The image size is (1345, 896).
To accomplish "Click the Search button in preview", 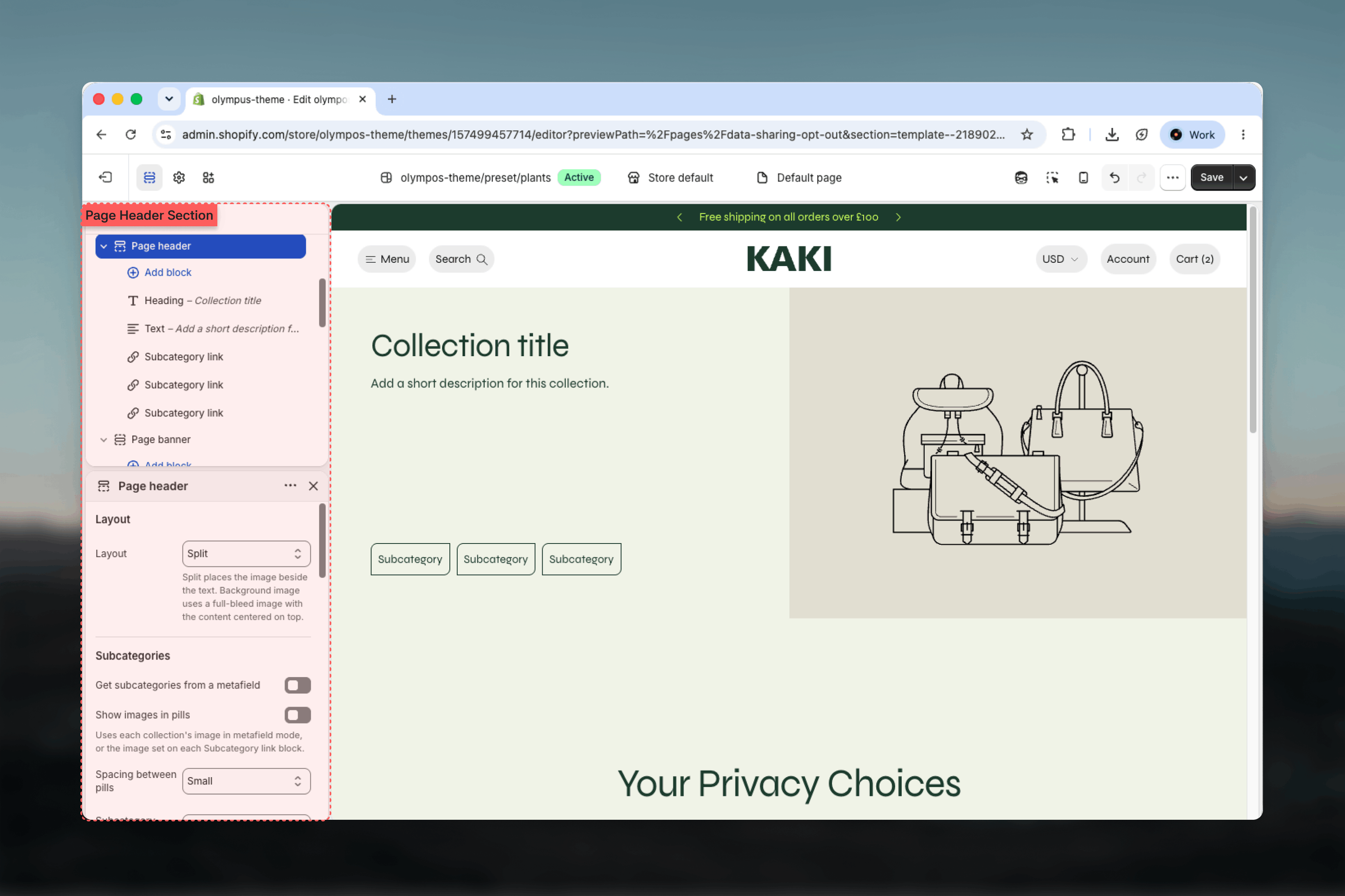I will point(461,259).
